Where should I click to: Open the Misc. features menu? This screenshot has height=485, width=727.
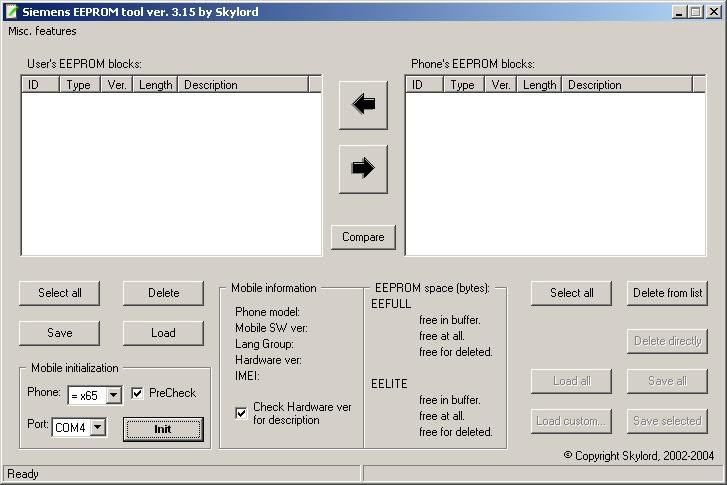[42, 31]
